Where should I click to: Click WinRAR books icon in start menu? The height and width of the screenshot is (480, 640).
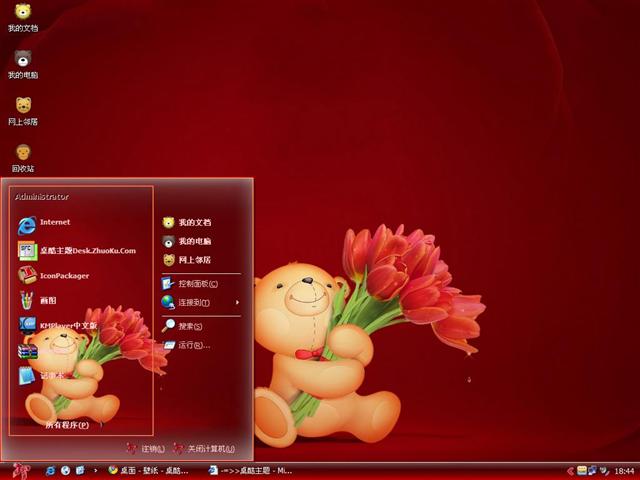click(x=27, y=351)
